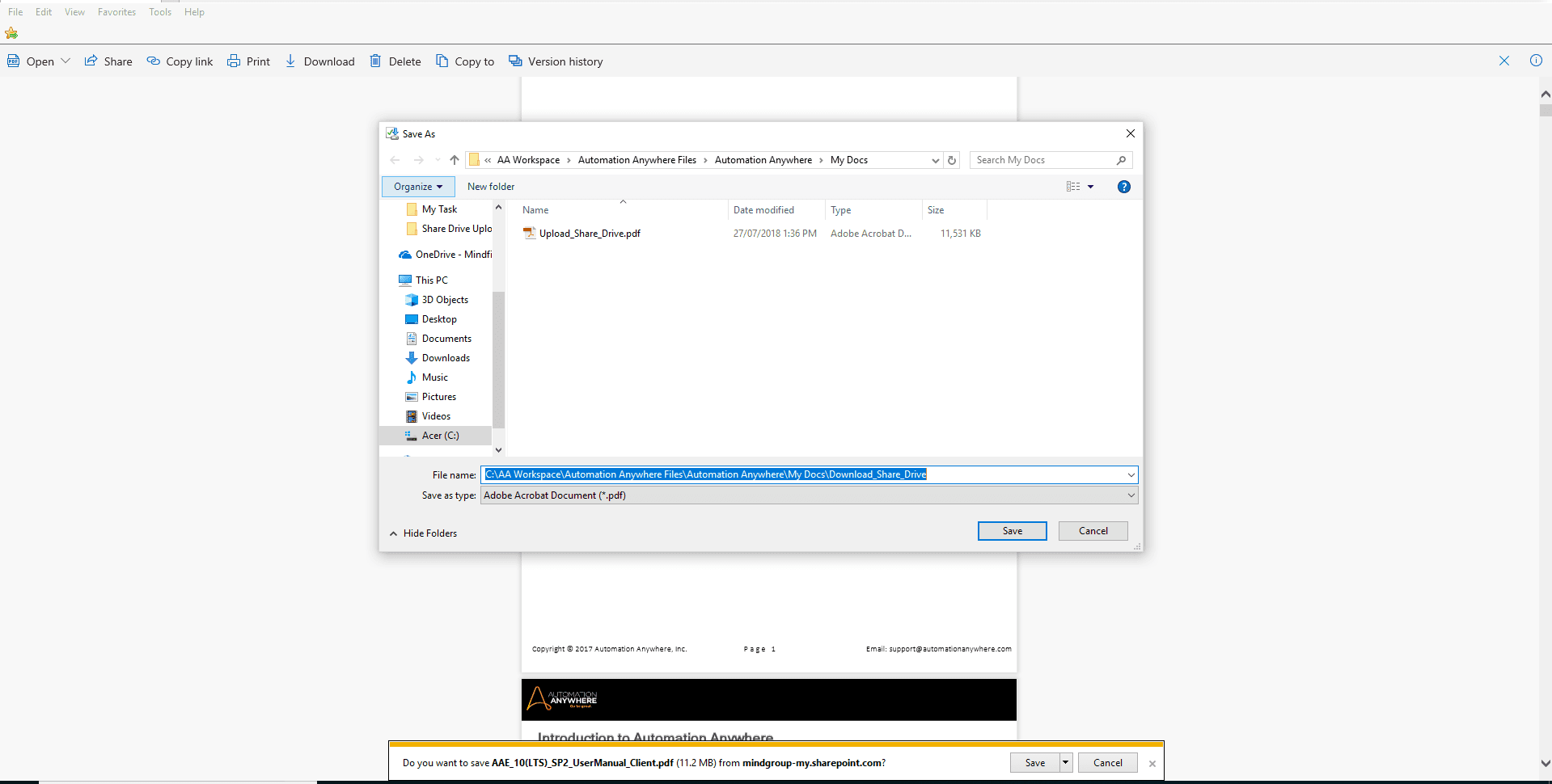Click Automation Anywhere Files breadcrumb
Image resolution: width=1552 pixels, height=784 pixels.
click(x=637, y=160)
